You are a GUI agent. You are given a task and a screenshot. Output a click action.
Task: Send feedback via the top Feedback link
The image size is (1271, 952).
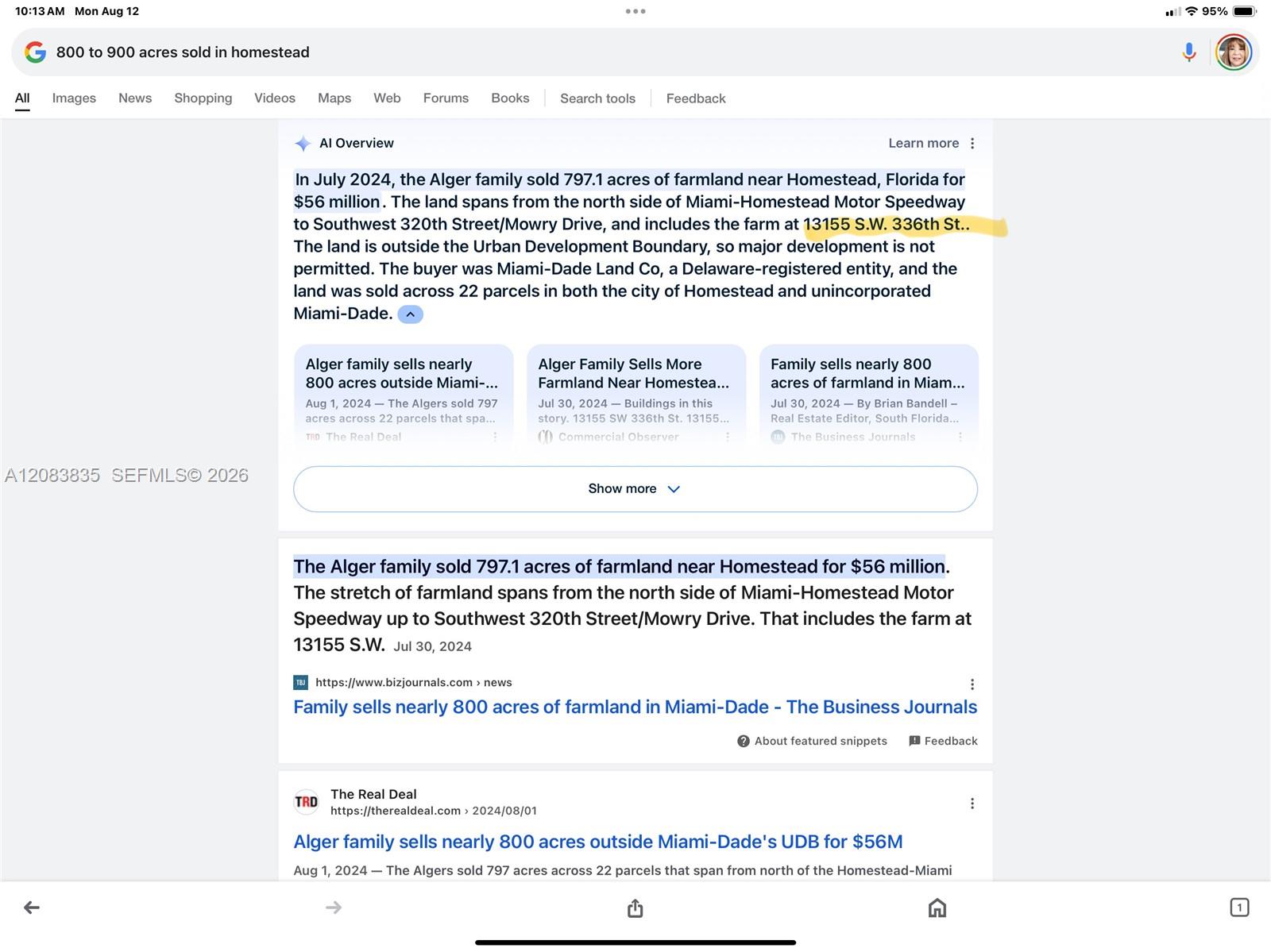pos(696,98)
